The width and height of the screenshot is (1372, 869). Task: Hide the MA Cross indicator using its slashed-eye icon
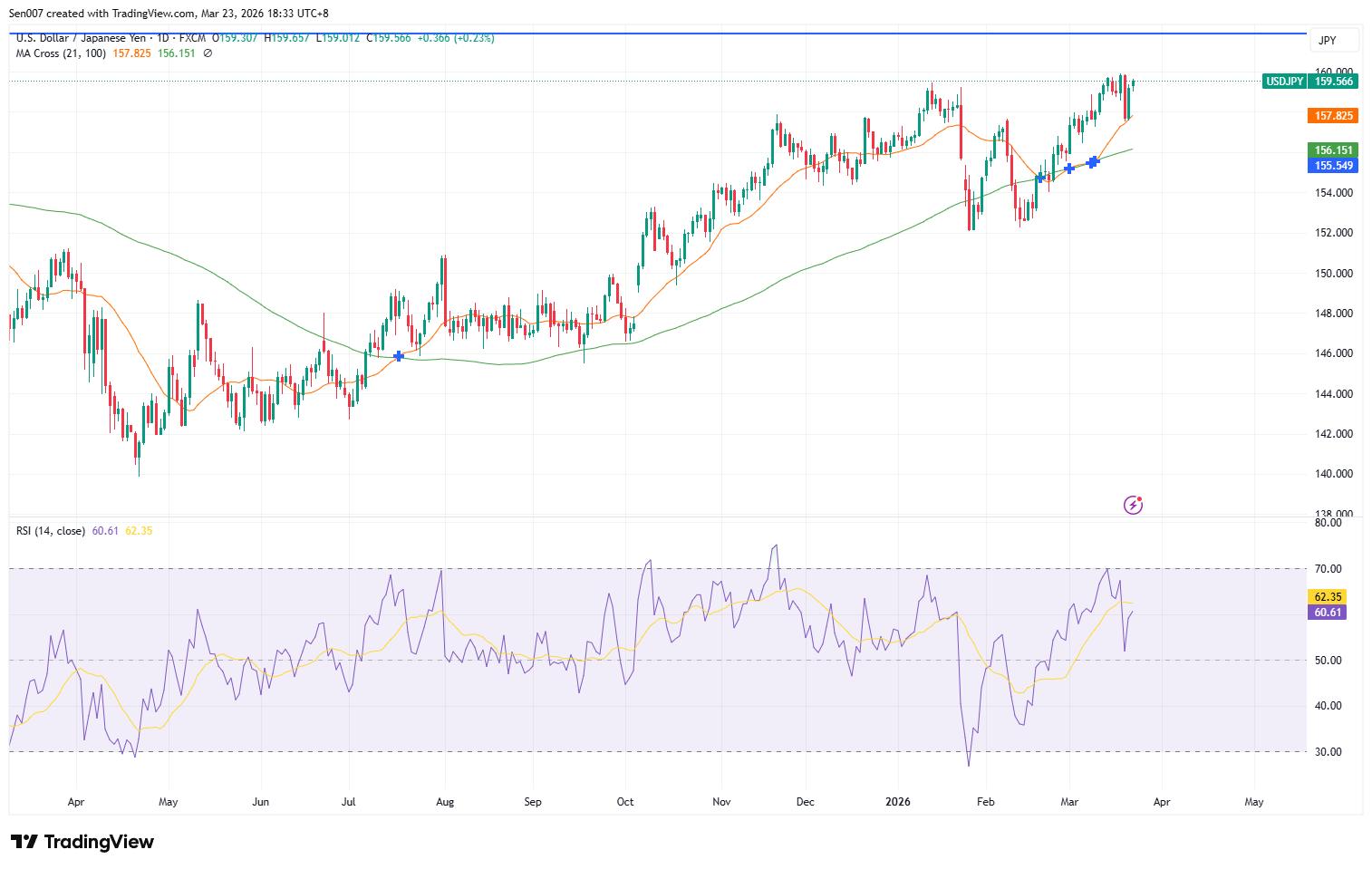pos(206,53)
